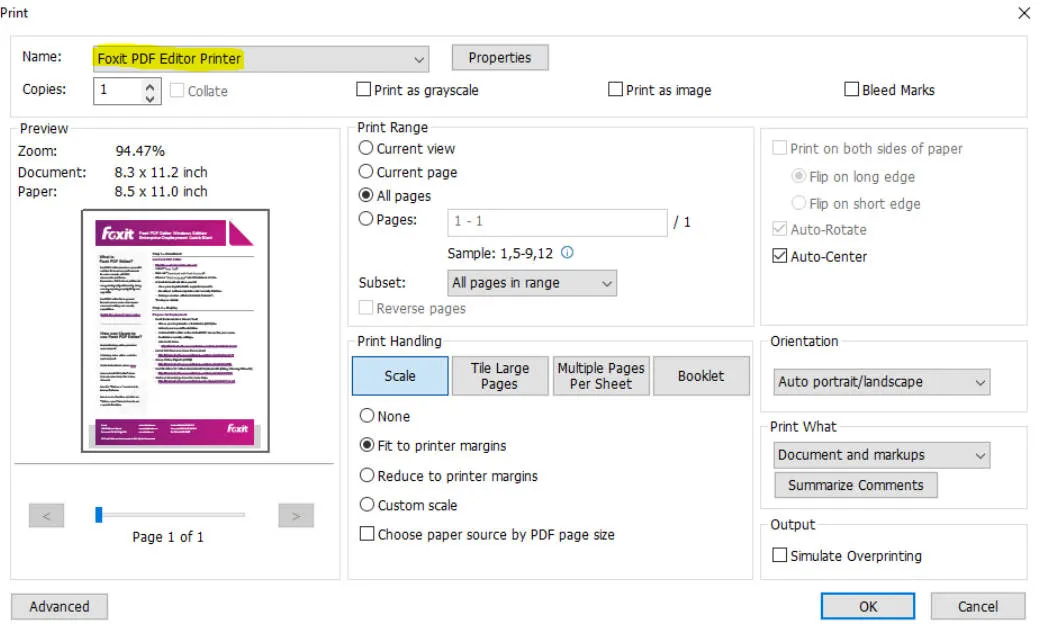Click the info icon beside Sample

567,252
